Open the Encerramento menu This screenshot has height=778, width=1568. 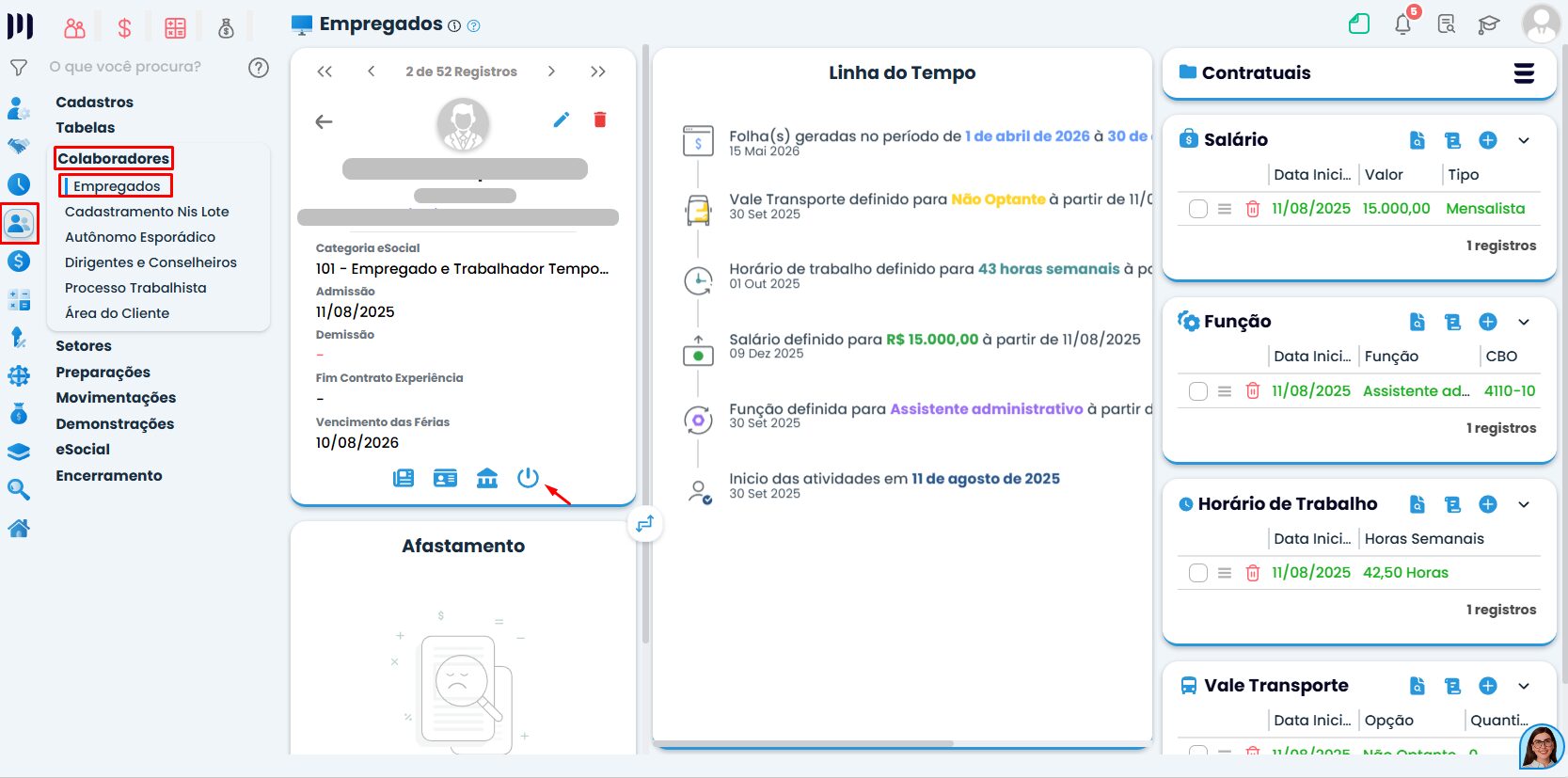[x=109, y=476]
